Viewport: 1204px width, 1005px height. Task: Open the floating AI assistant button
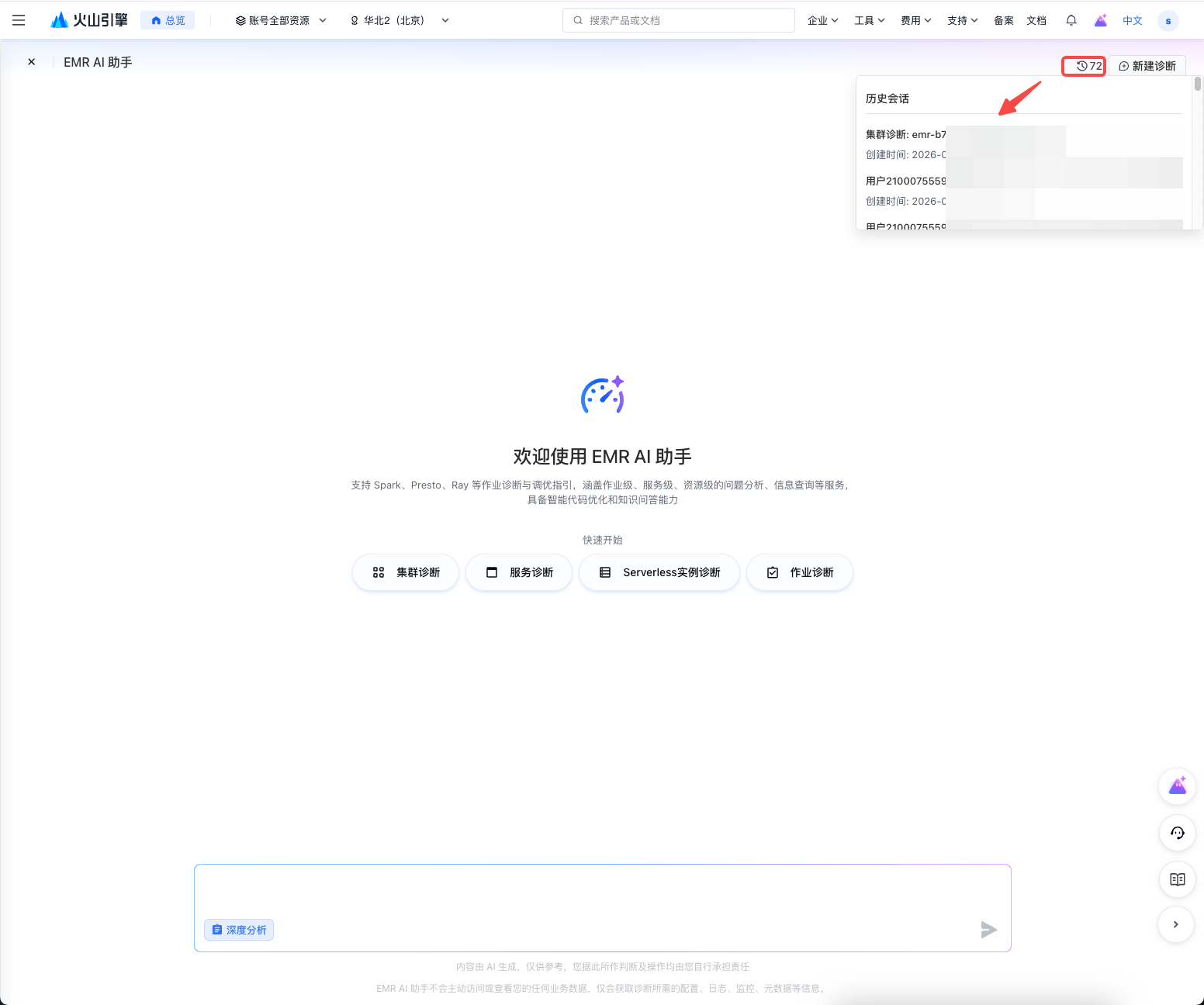pyautogui.click(x=1177, y=786)
